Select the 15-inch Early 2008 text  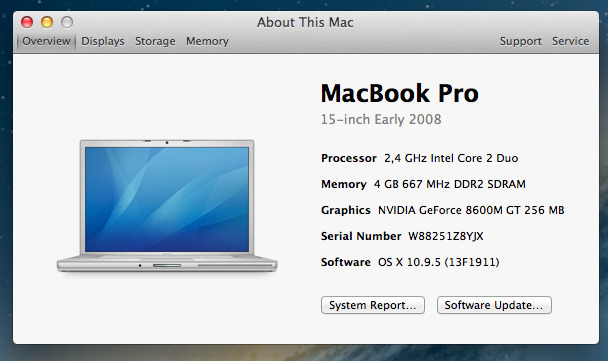[x=381, y=119]
